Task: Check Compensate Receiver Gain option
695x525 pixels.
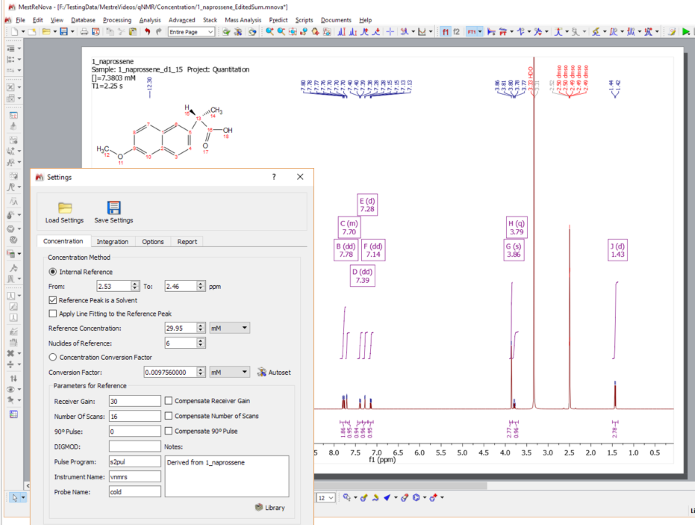Action: (x=168, y=401)
